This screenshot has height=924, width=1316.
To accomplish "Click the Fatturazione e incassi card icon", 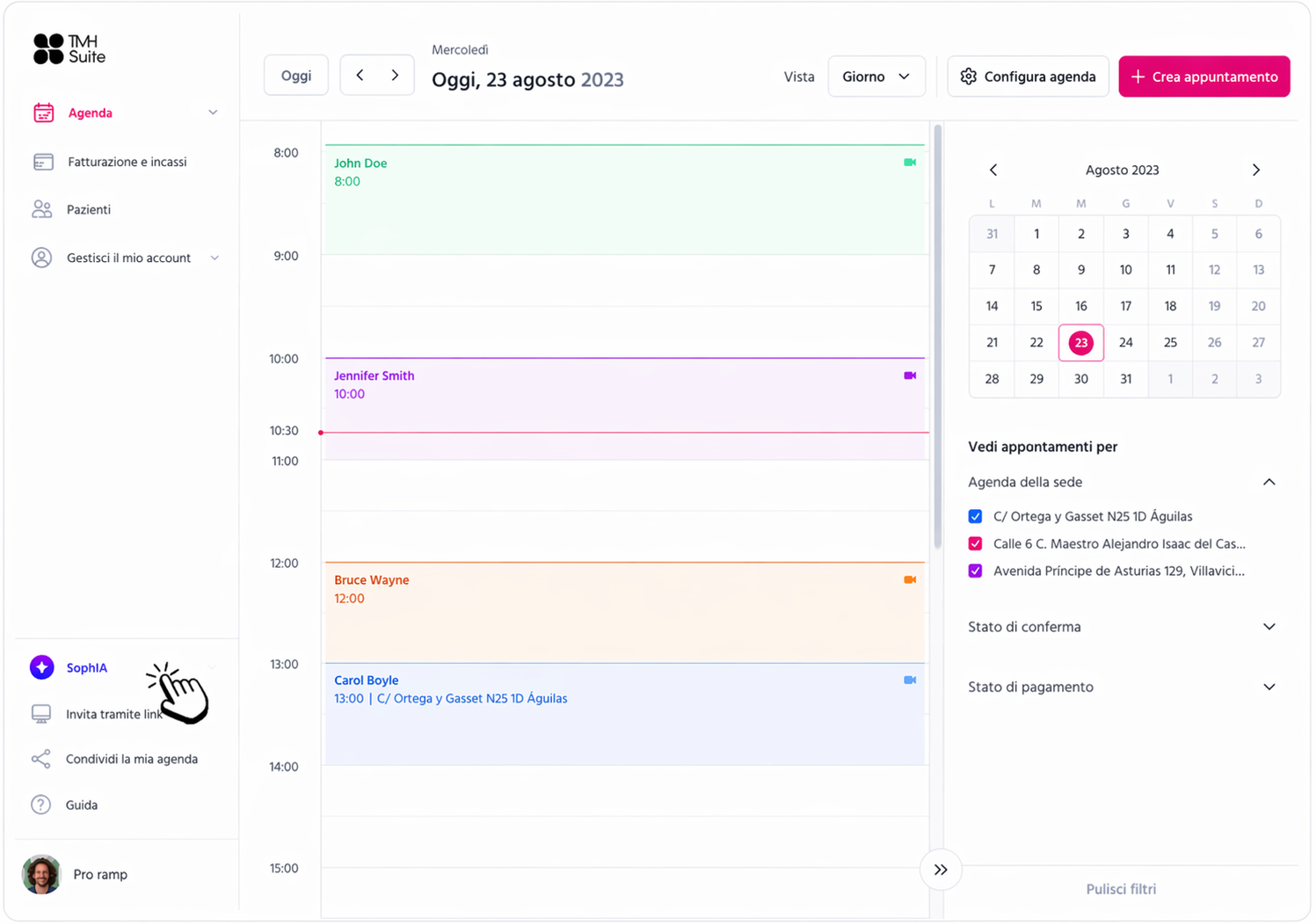I will [43, 162].
